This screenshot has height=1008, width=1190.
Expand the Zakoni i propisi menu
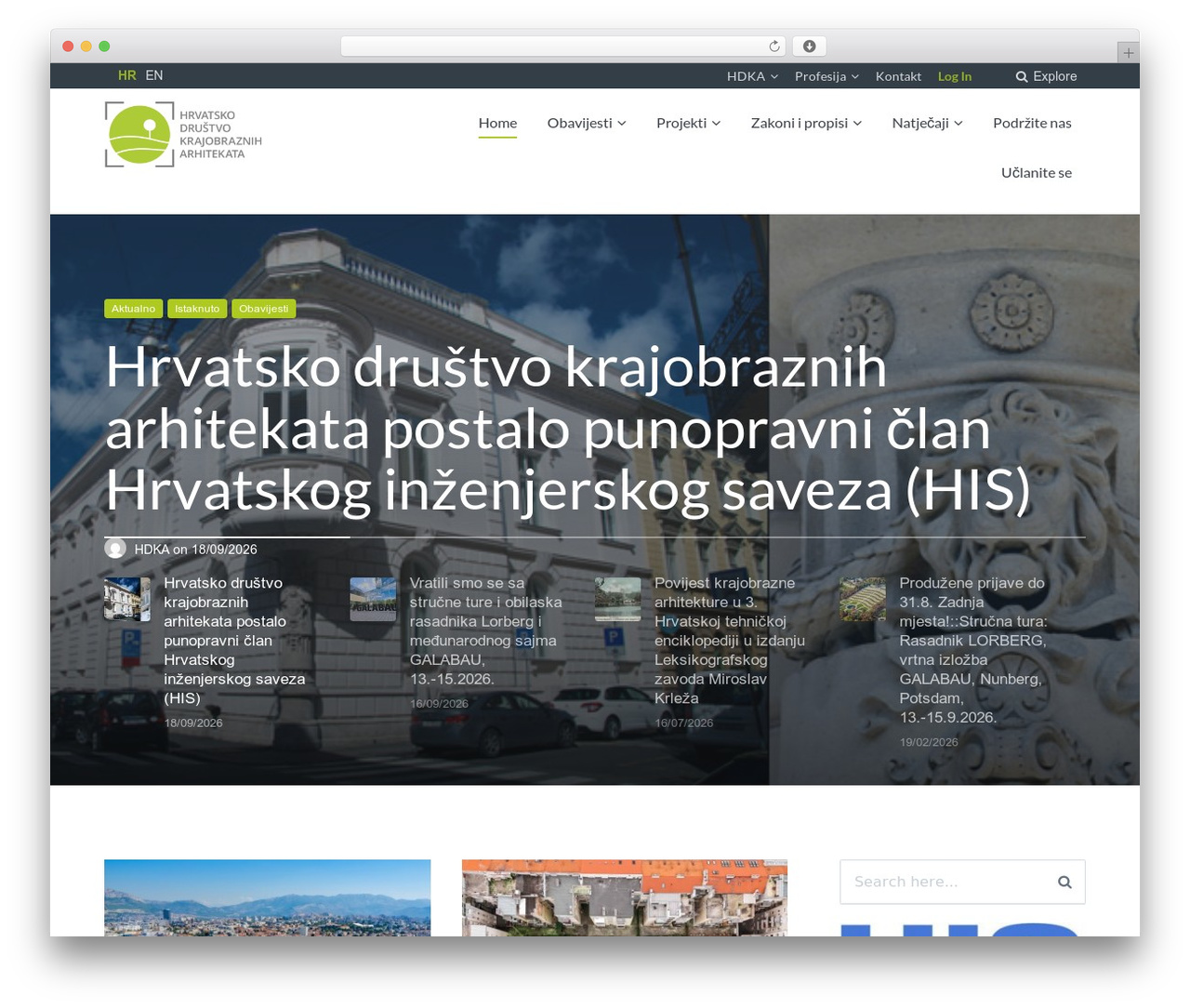(x=806, y=123)
